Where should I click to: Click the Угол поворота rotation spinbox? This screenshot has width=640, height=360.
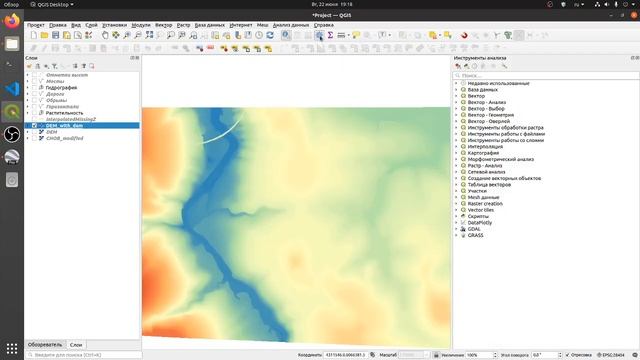(x=547, y=355)
